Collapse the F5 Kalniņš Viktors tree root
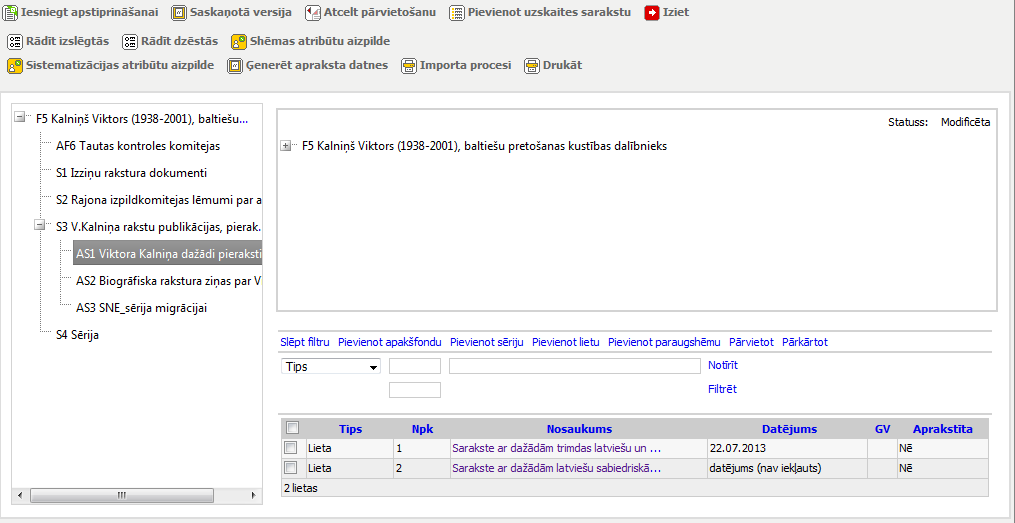 click(21, 118)
